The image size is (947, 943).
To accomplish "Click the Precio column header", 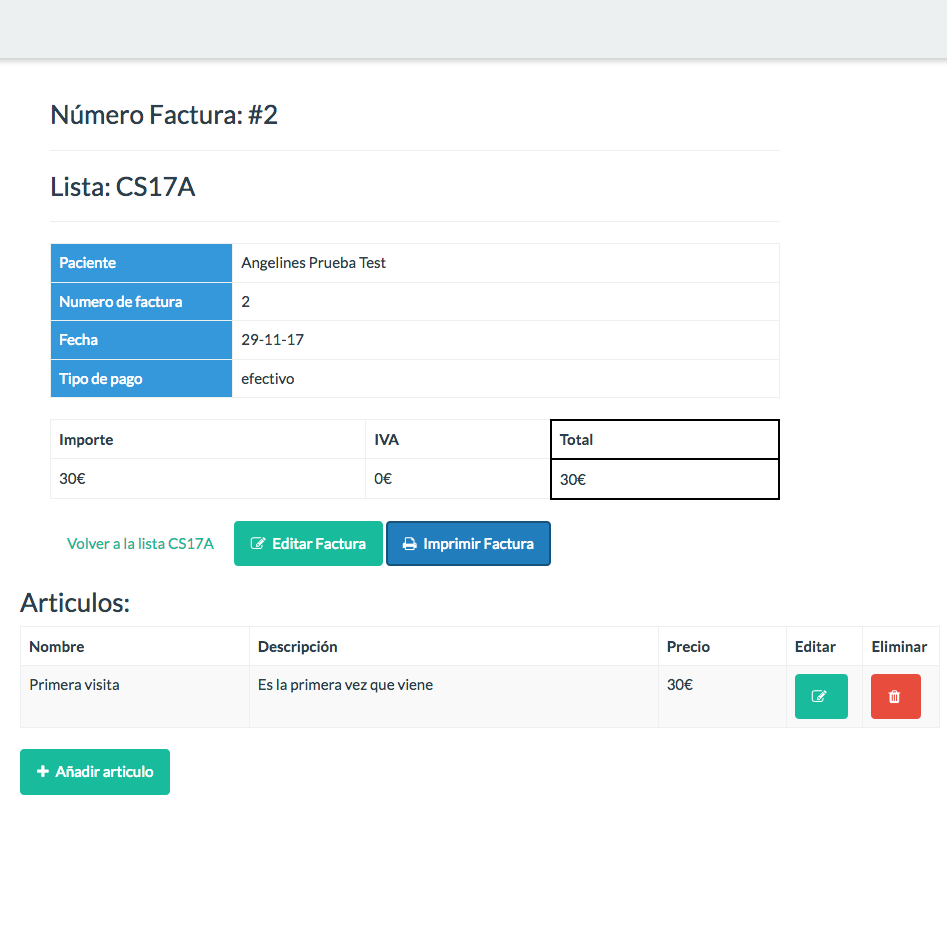I will 722,646.
